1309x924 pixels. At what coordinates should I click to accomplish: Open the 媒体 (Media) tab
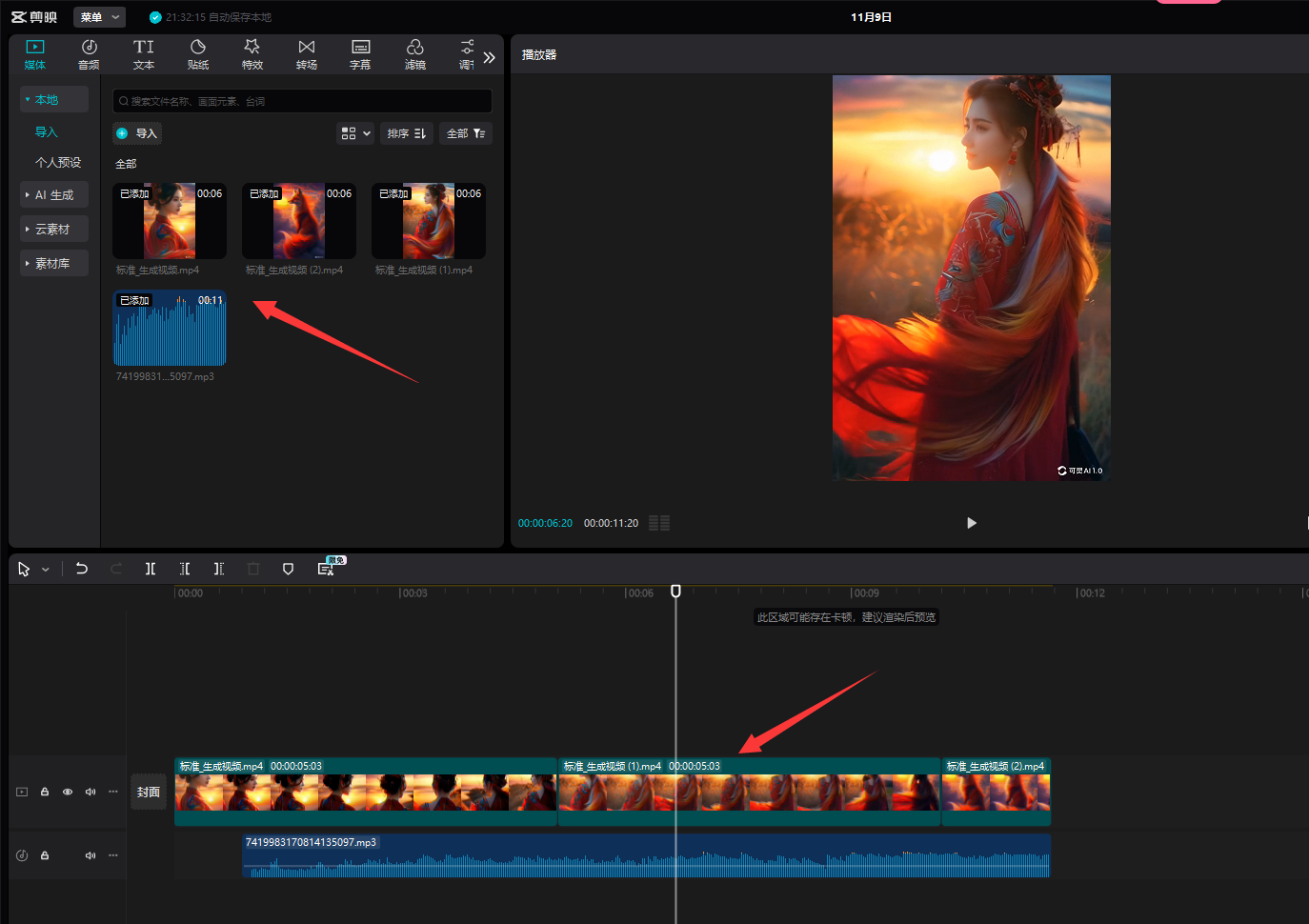coord(35,54)
